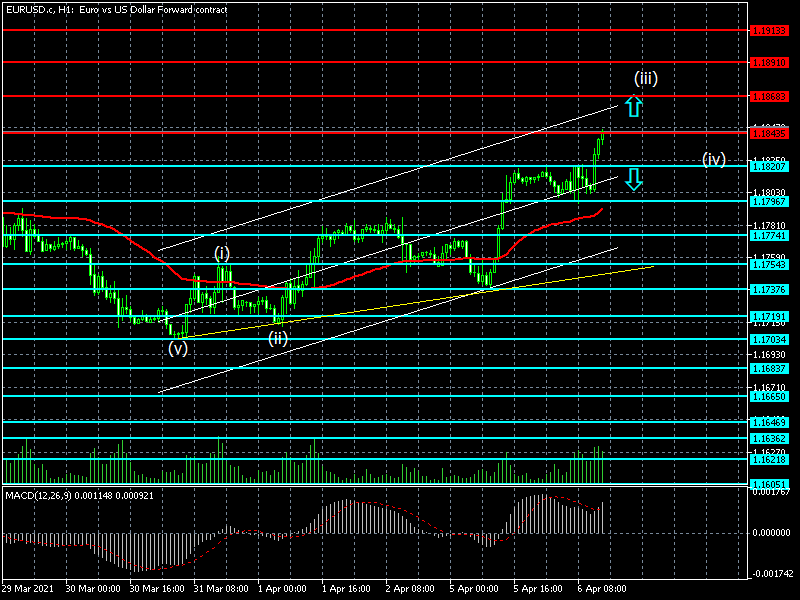
Task: Click the 29 Mar 2021 time label
Action: (x=28, y=588)
